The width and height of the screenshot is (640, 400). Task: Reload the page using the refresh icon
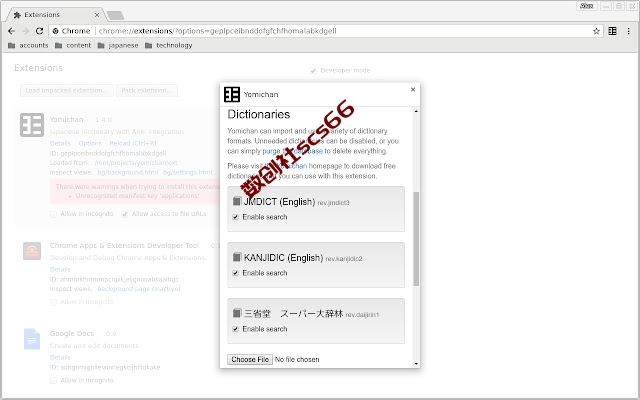point(39,31)
